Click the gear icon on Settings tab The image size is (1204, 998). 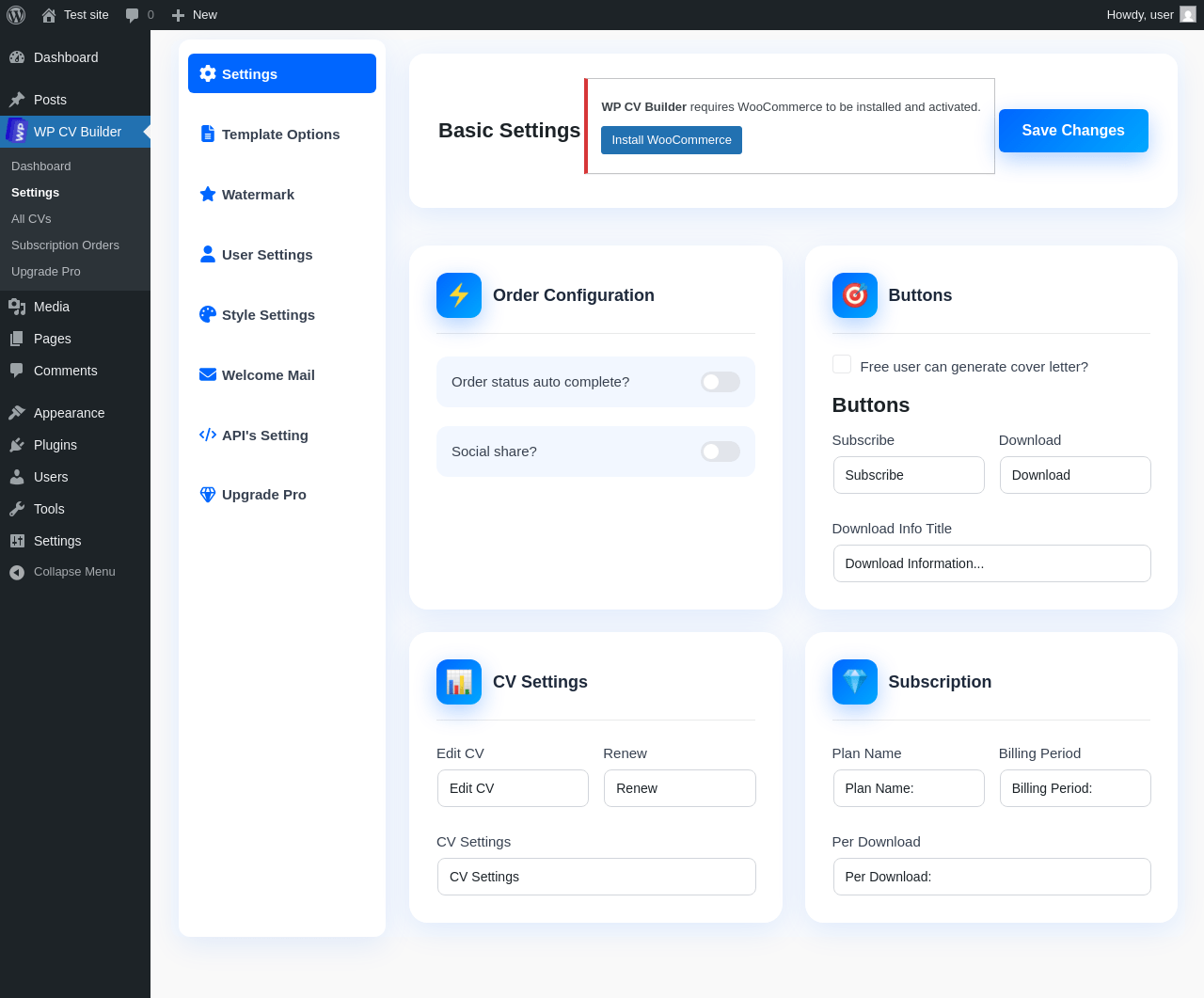[x=208, y=73]
